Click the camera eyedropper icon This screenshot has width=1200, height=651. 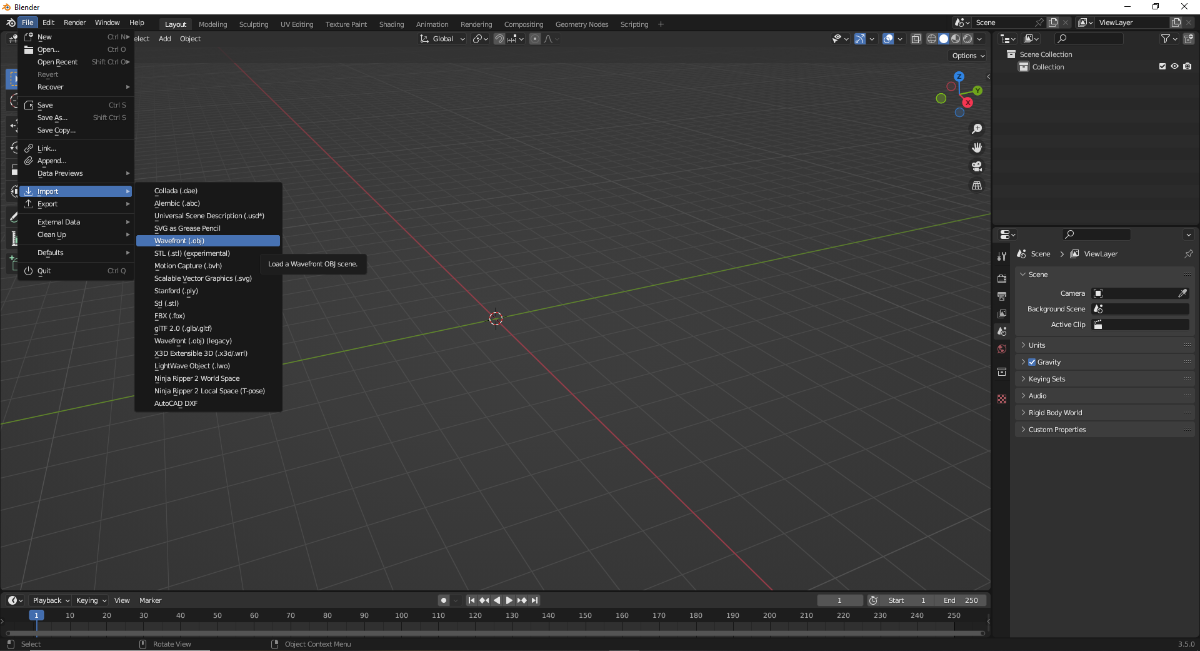1183,293
